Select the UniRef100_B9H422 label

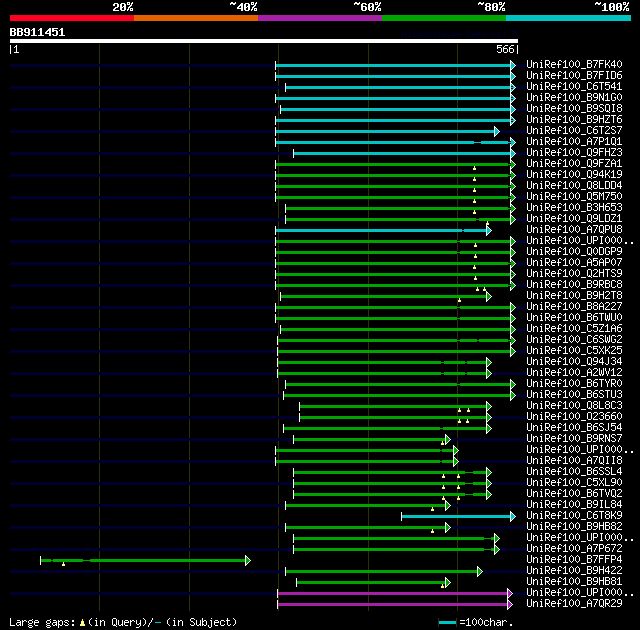click(574, 571)
